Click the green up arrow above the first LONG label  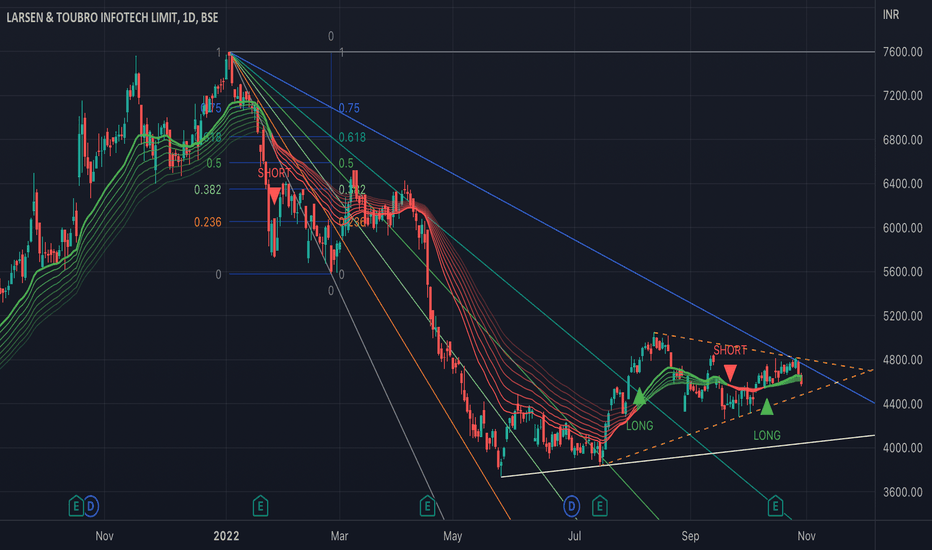pyautogui.click(x=640, y=397)
